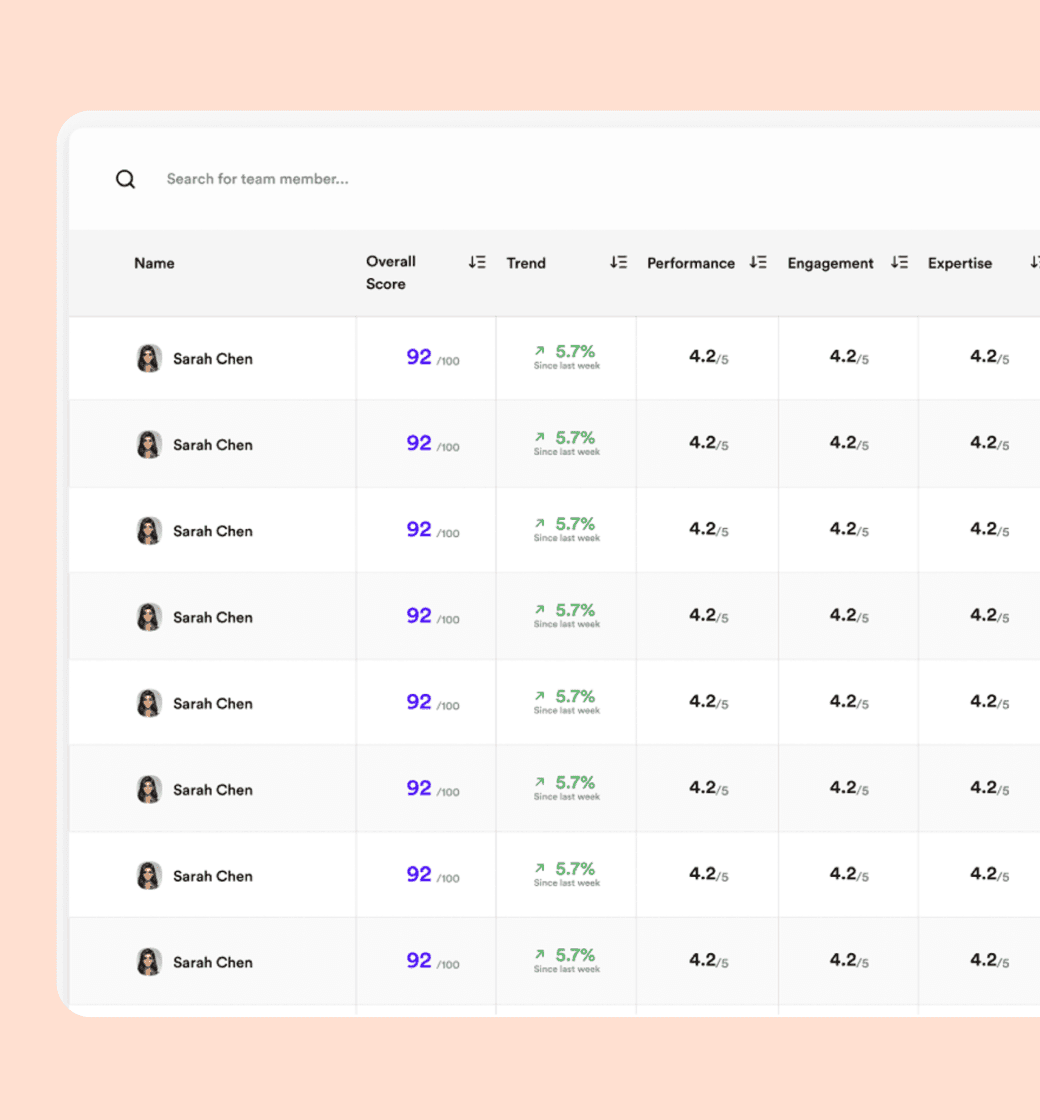
Task: Sort by Overall Score column icon
Action: click(477, 262)
